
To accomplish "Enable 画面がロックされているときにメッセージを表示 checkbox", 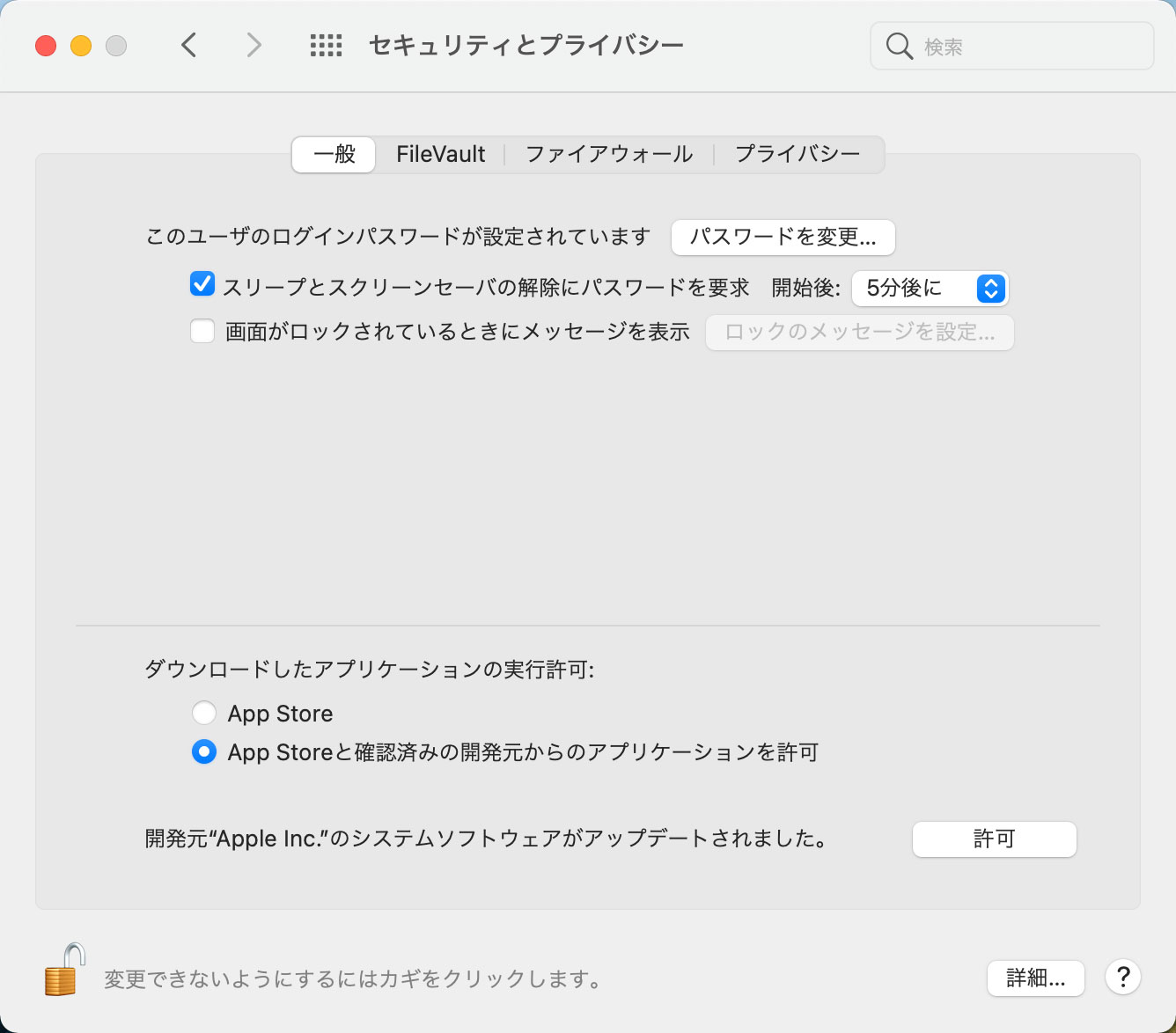I will (202, 332).
